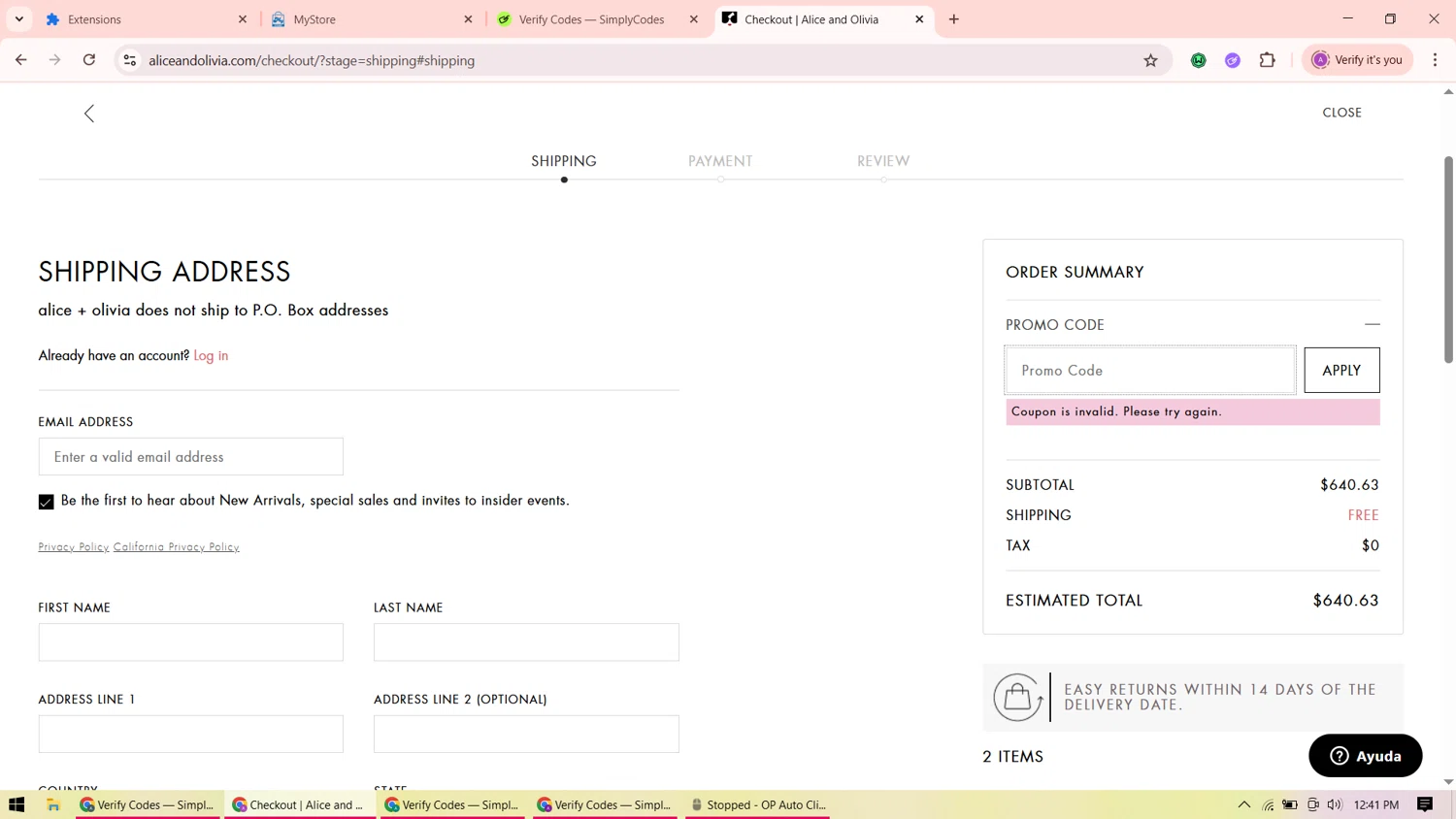Viewport: 1456px width, 819px height.
Task: Open the green extension icon in toolbar
Action: pos(1199,60)
